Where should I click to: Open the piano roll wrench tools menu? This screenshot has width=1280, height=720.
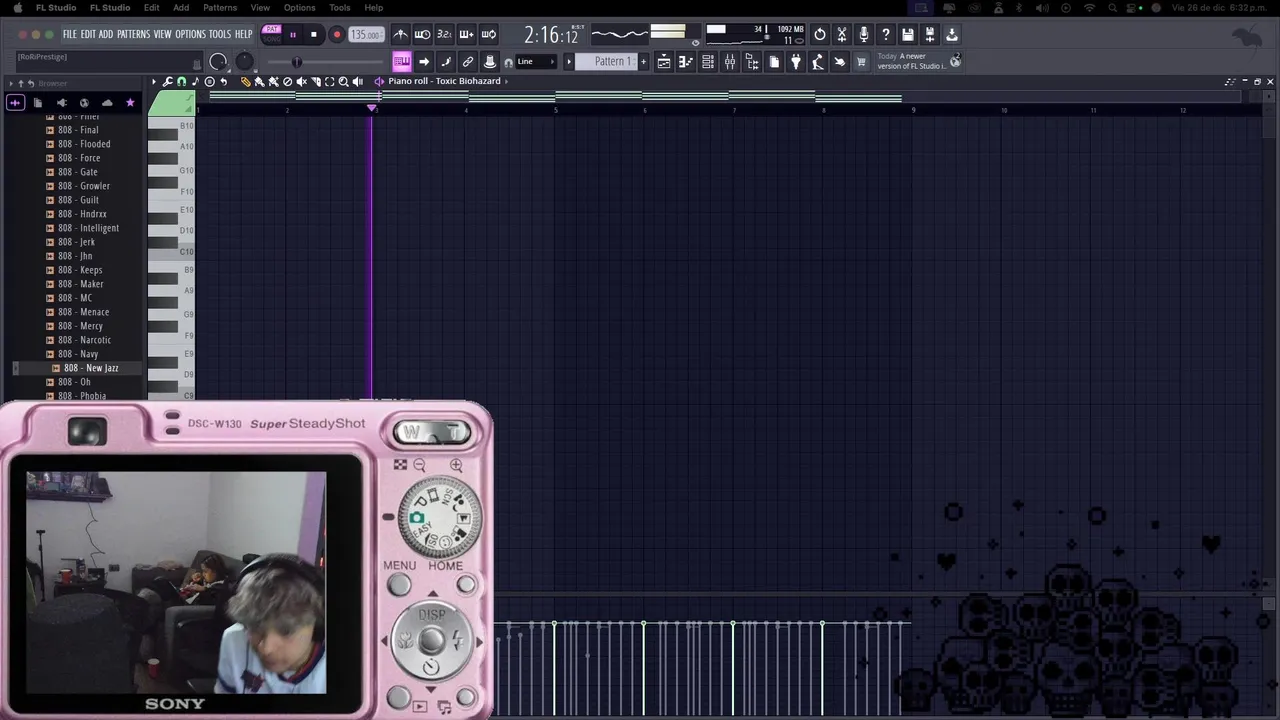(167, 82)
